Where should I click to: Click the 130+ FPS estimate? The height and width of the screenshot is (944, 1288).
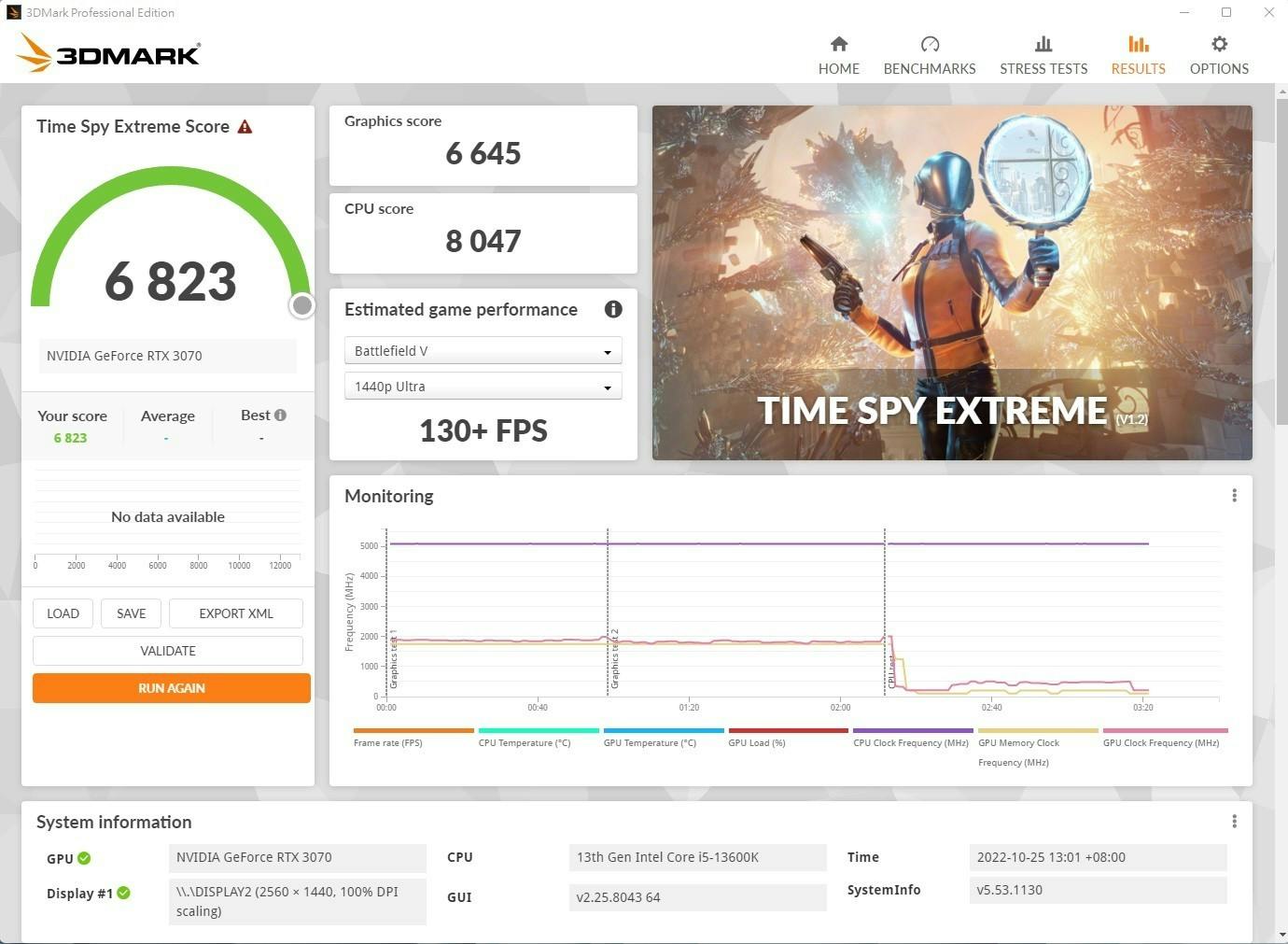point(483,430)
